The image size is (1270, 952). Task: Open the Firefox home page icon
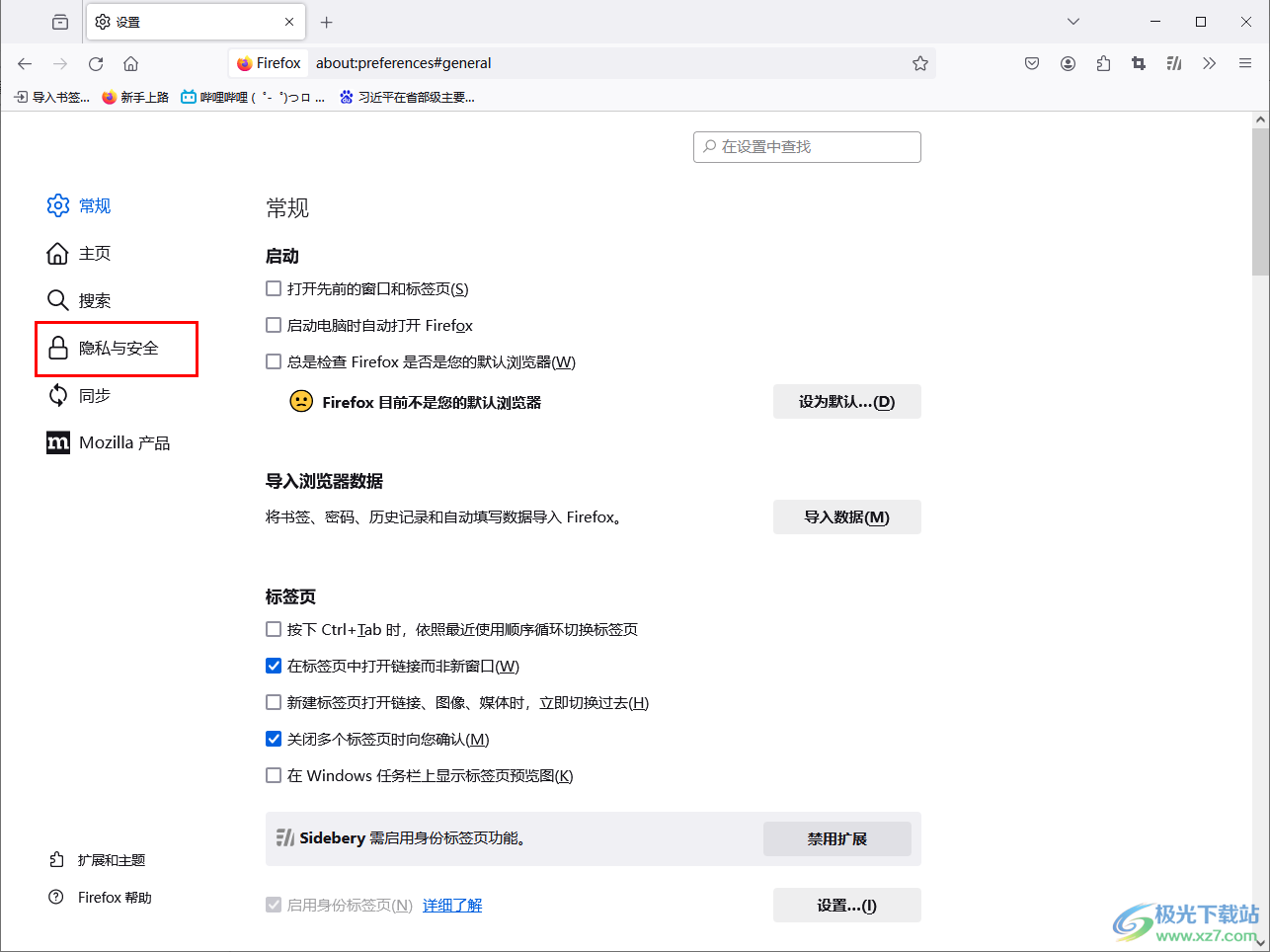[x=130, y=63]
